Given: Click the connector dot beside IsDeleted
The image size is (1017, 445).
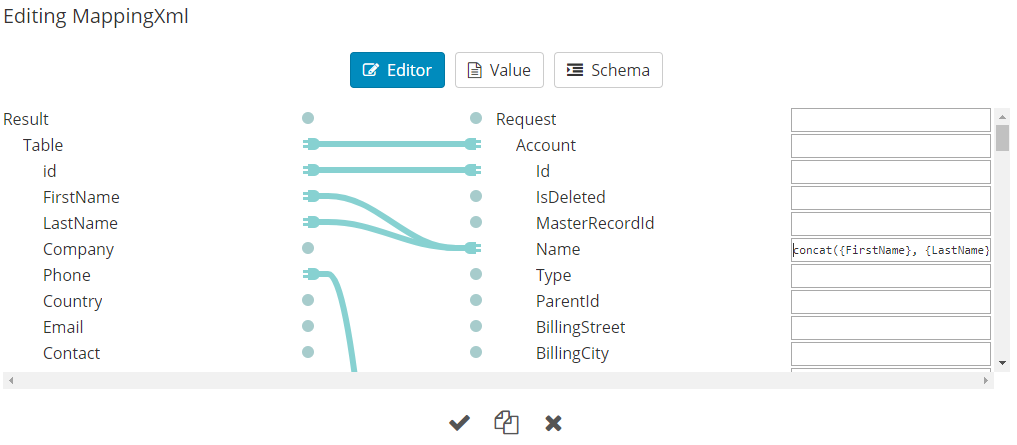Looking at the screenshot, I should pyautogui.click(x=476, y=196).
